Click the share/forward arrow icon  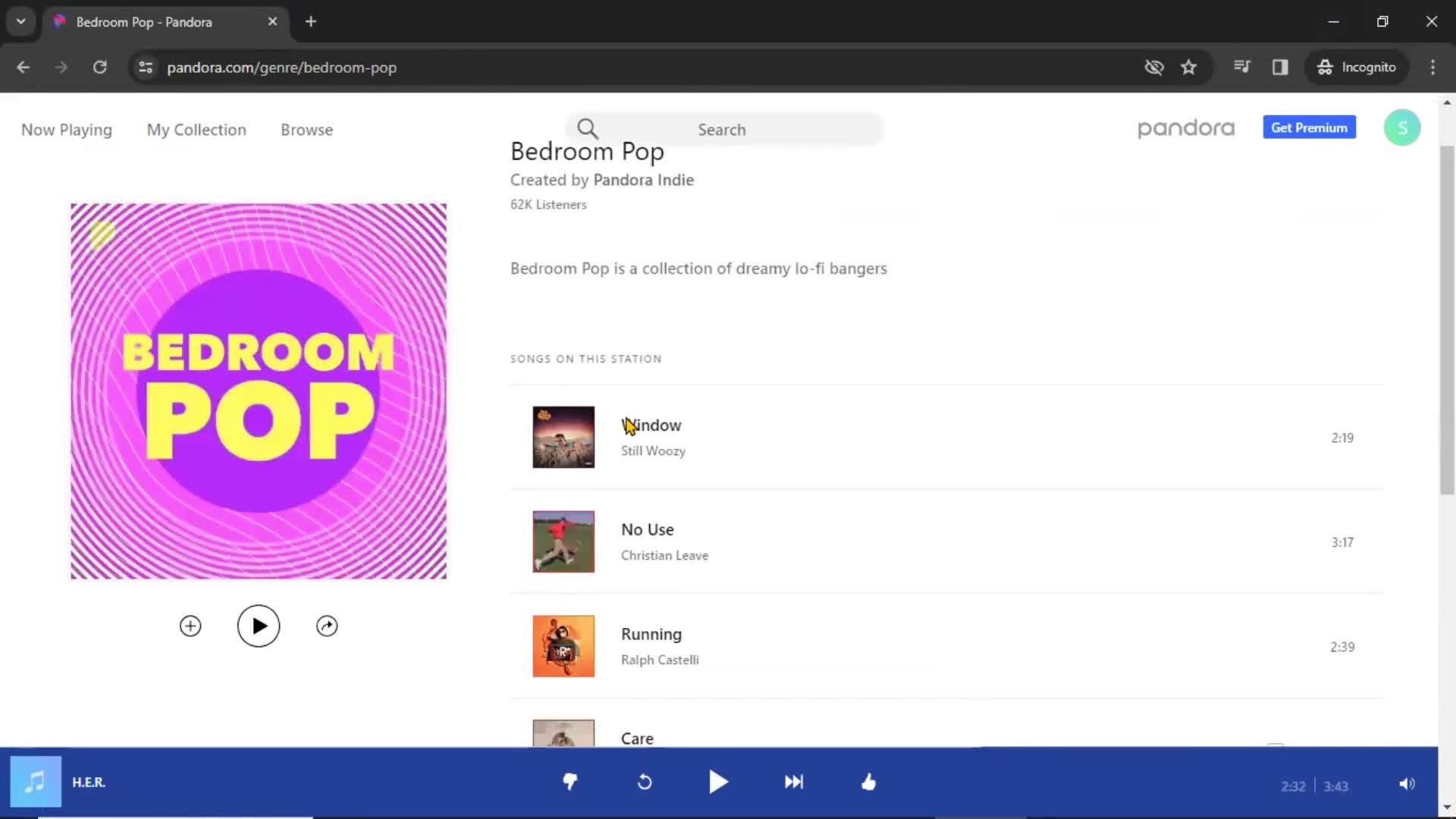coord(327,625)
